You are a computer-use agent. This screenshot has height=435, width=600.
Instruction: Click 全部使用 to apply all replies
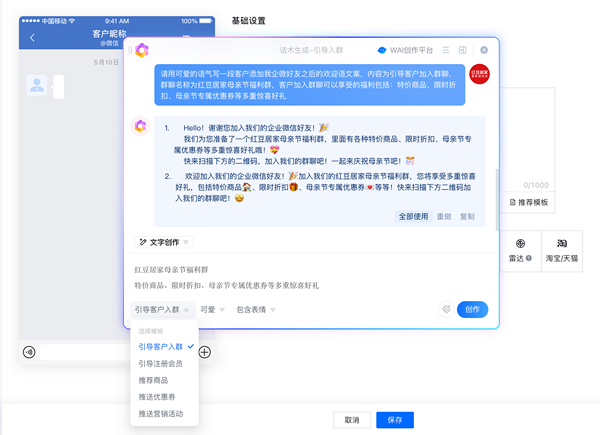[x=413, y=216]
